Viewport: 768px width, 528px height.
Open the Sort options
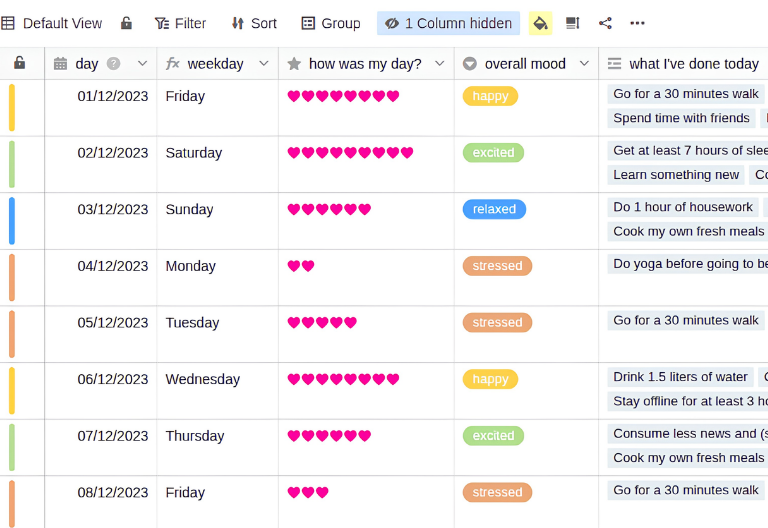point(254,23)
